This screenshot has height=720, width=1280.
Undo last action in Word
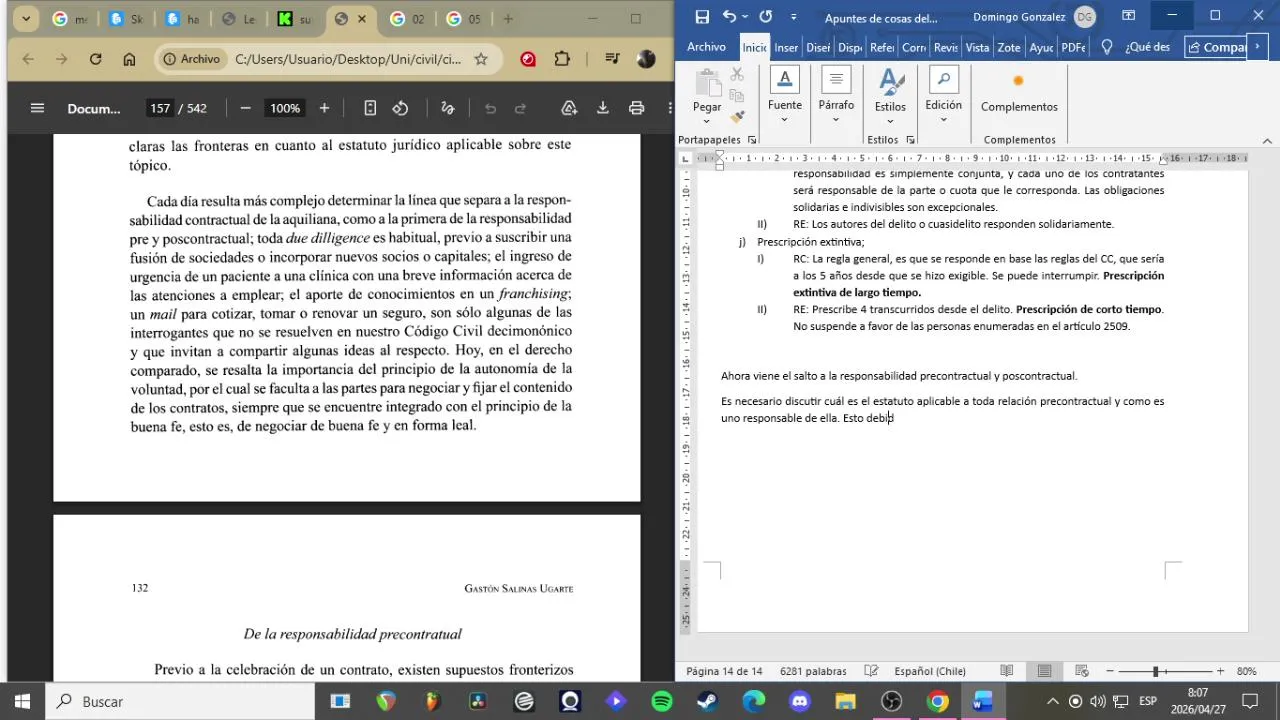(729, 17)
